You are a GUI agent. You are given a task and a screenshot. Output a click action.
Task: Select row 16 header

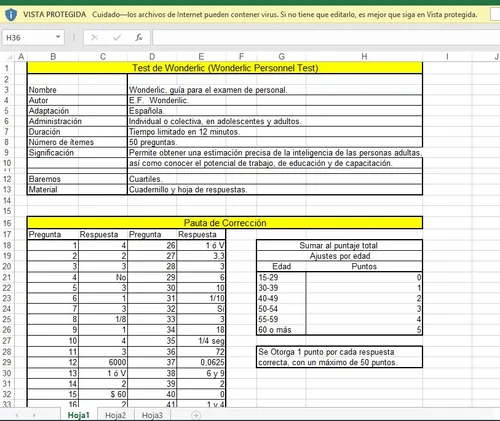[7, 223]
